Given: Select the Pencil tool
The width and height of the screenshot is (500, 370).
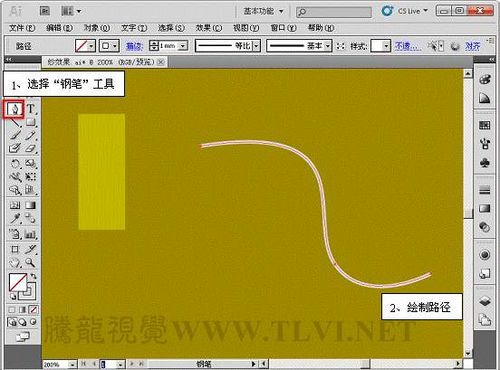Looking at the screenshot, I should coord(30,135).
